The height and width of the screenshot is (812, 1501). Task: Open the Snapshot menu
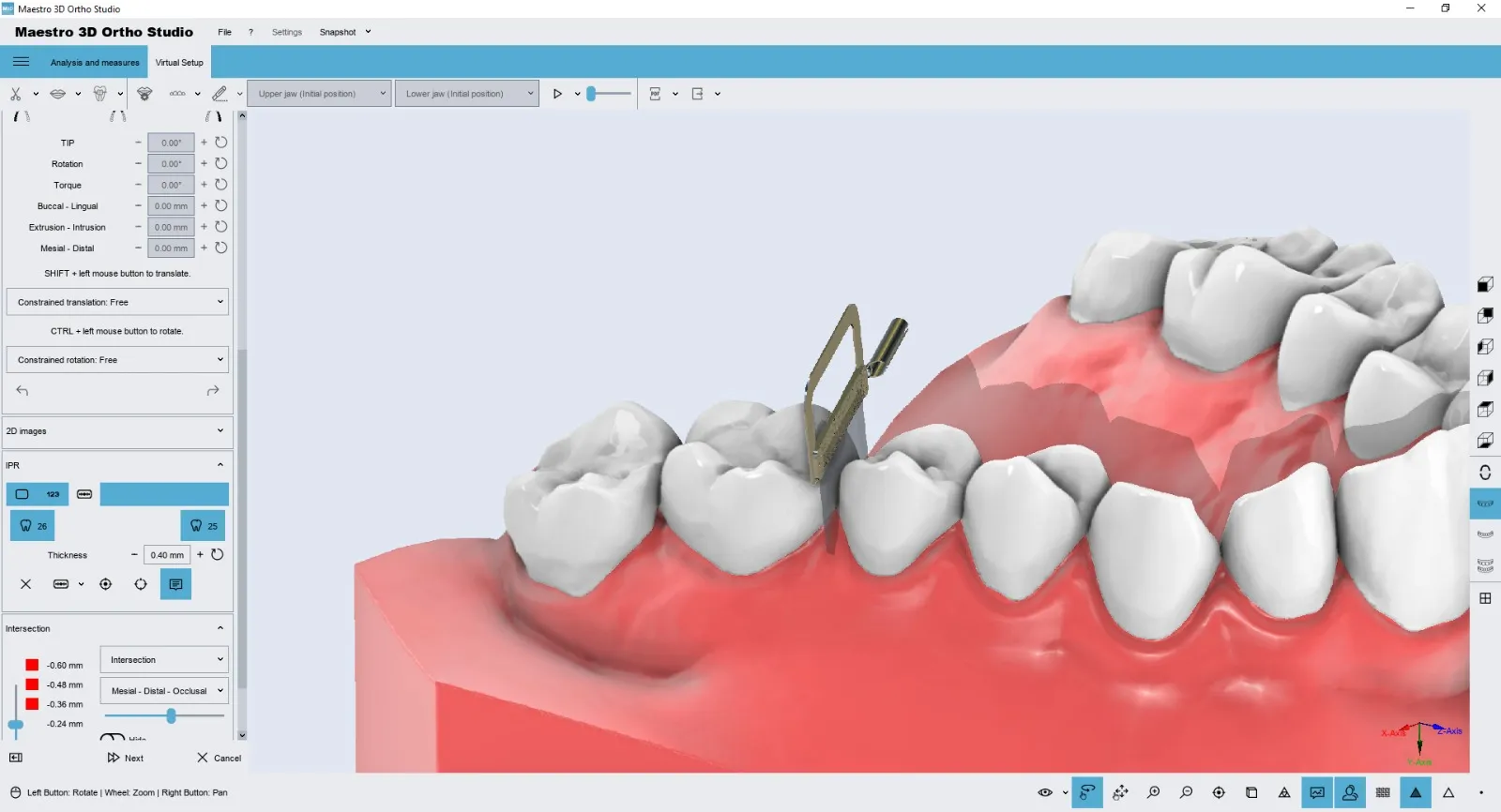click(344, 32)
